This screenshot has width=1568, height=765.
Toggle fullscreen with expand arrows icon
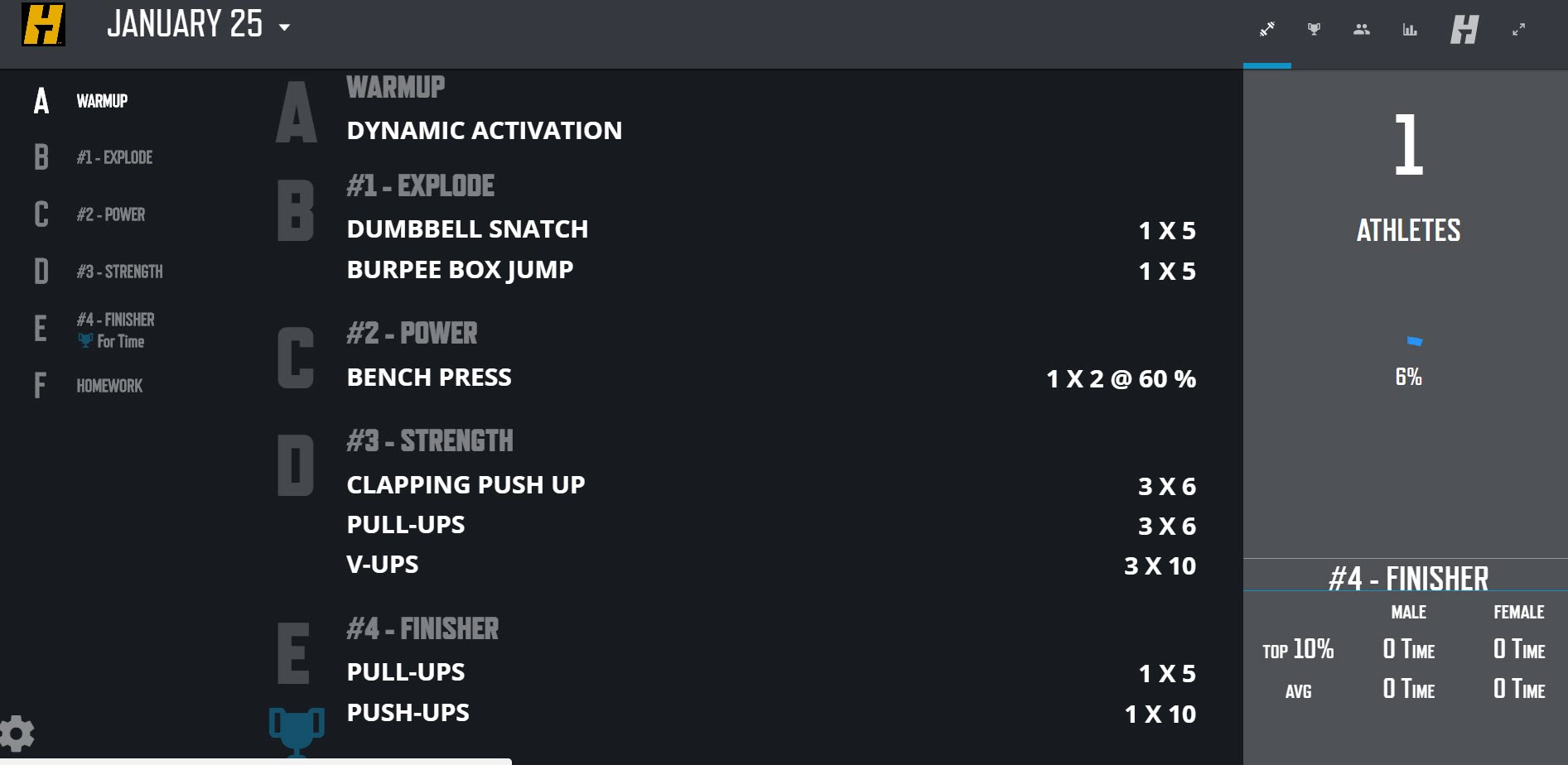(x=1518, y=30)
